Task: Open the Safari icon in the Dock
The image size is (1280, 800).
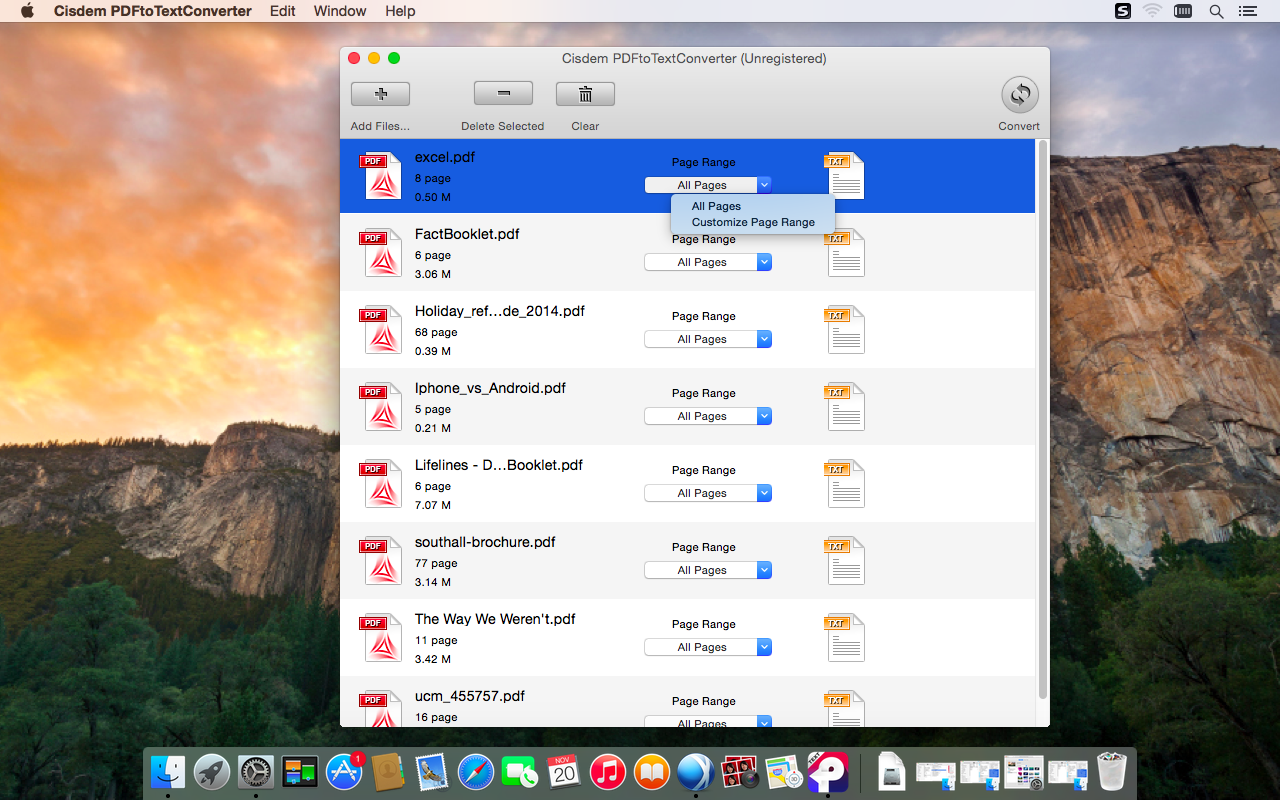Action: coord(476,772)
